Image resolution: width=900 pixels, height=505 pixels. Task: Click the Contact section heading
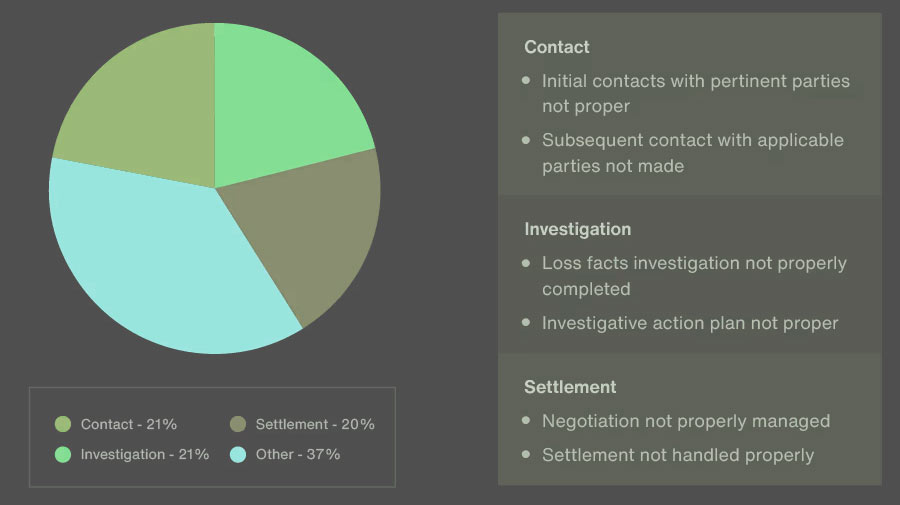pyautogui.click(x=557, y=47)
